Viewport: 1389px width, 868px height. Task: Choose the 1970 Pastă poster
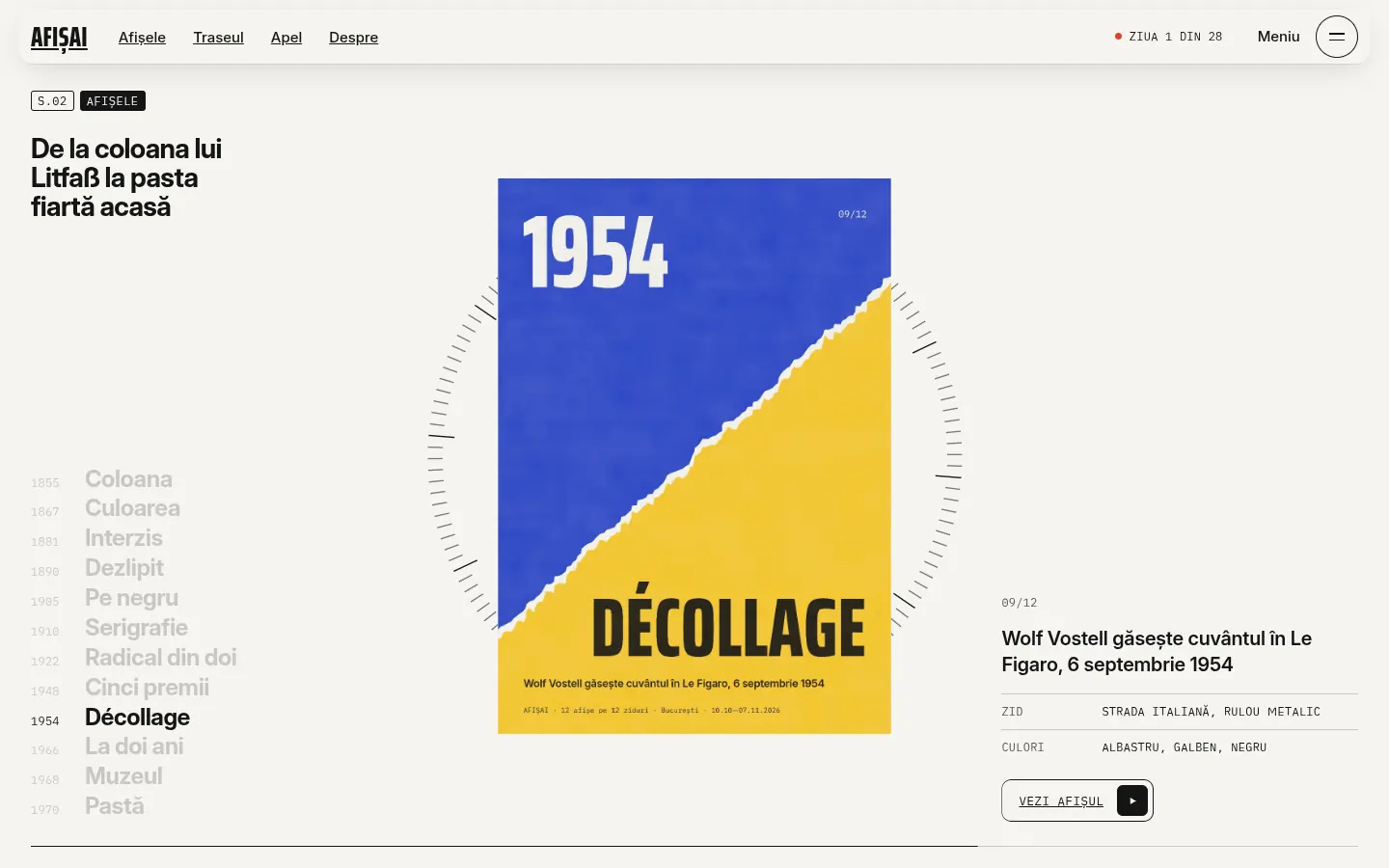88,806
